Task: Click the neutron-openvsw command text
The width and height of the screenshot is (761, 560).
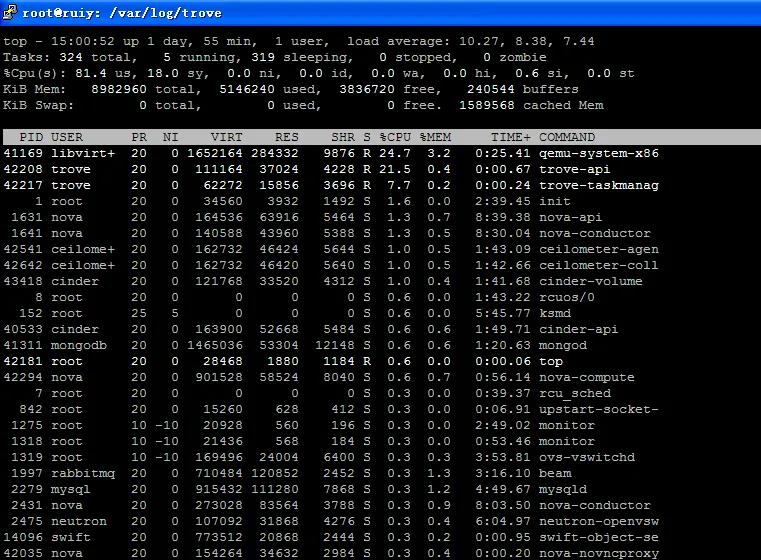Action: click(599, 522)
